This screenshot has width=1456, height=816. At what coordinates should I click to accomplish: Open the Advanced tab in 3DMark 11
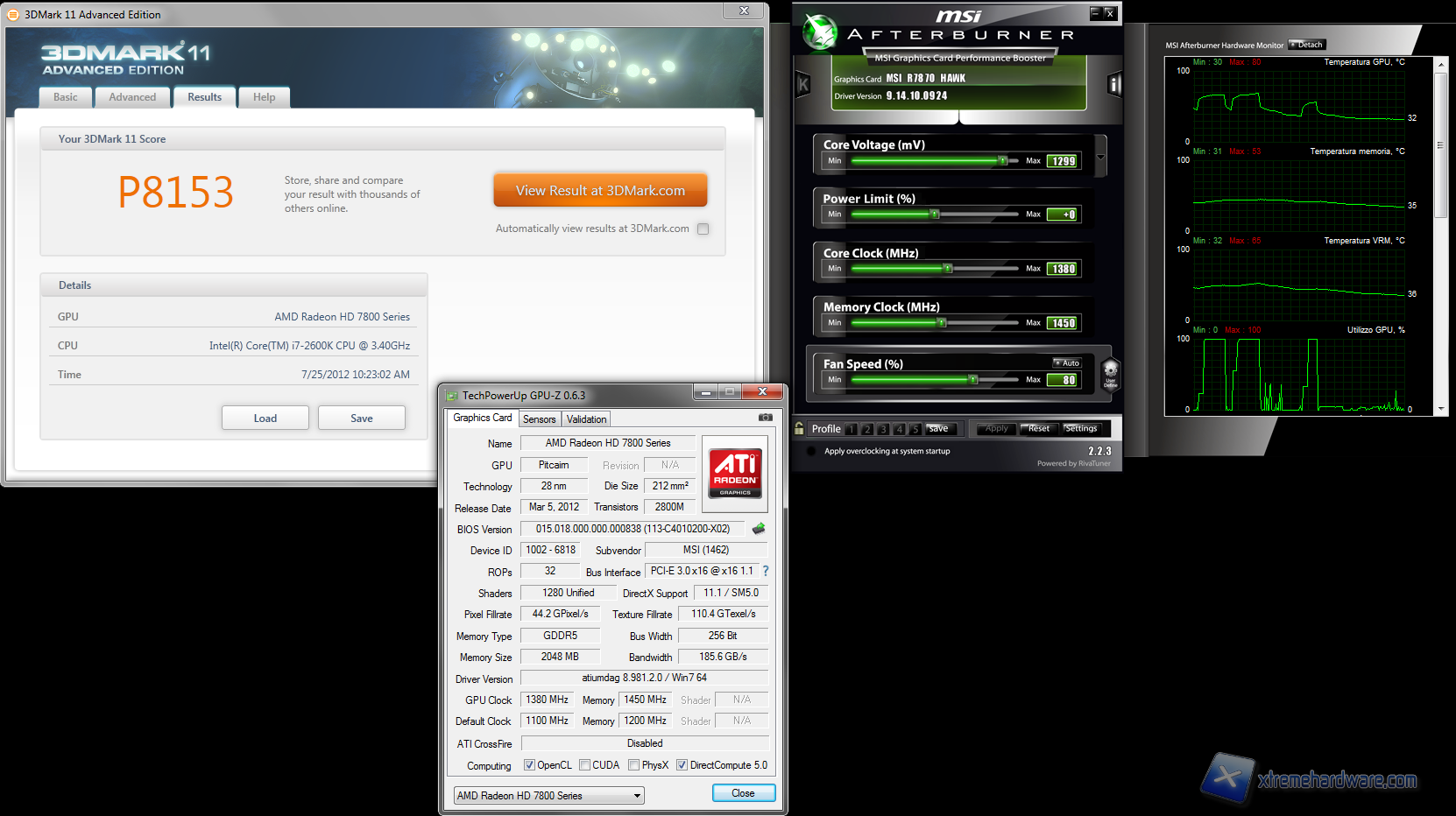[x=132, y=97]
